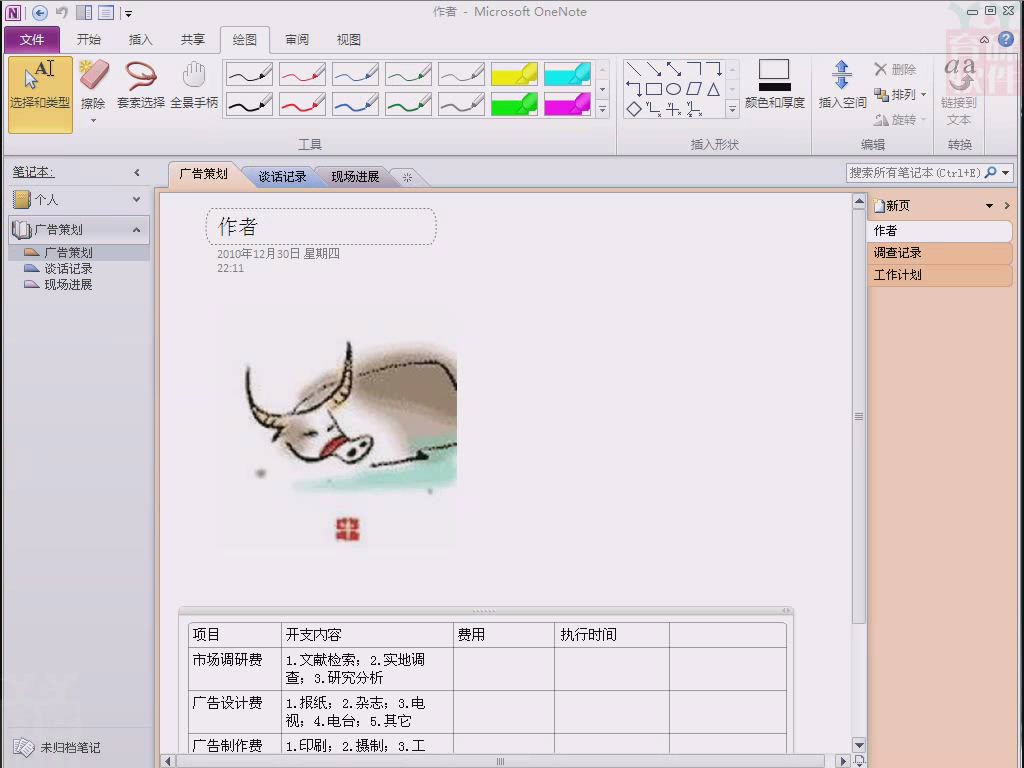Click the search all notebooks field
Image resolution: width=1024 pixels, height=768 pixels.
[914, 172]
